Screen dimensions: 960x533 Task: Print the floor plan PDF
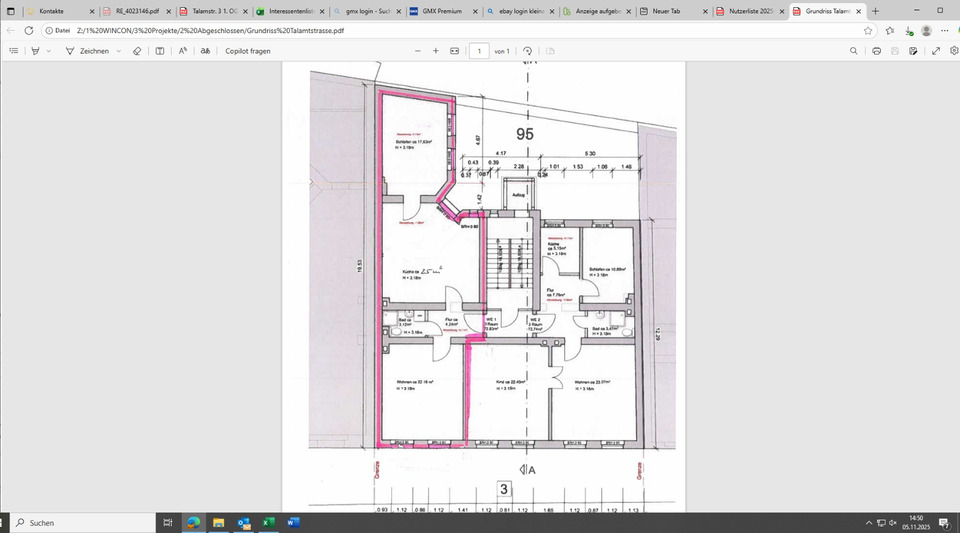tap(877, 50)
